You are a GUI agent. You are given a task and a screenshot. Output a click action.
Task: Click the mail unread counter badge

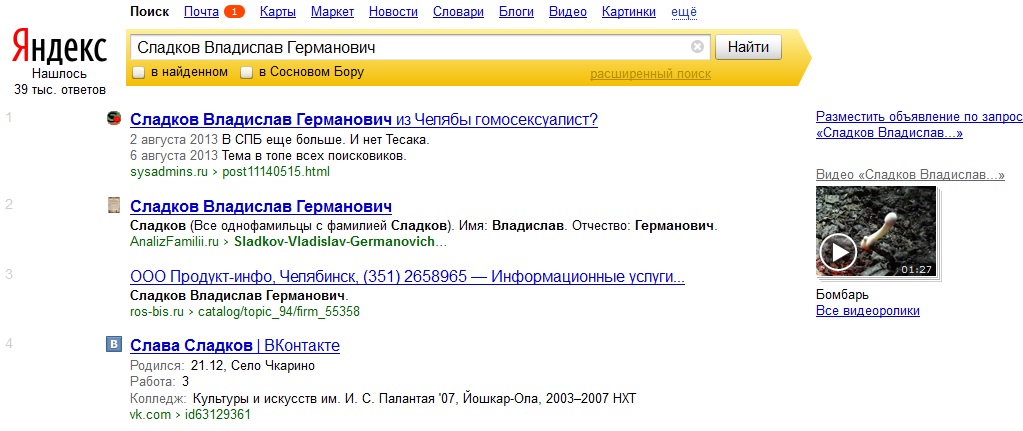tap(234, 12)
